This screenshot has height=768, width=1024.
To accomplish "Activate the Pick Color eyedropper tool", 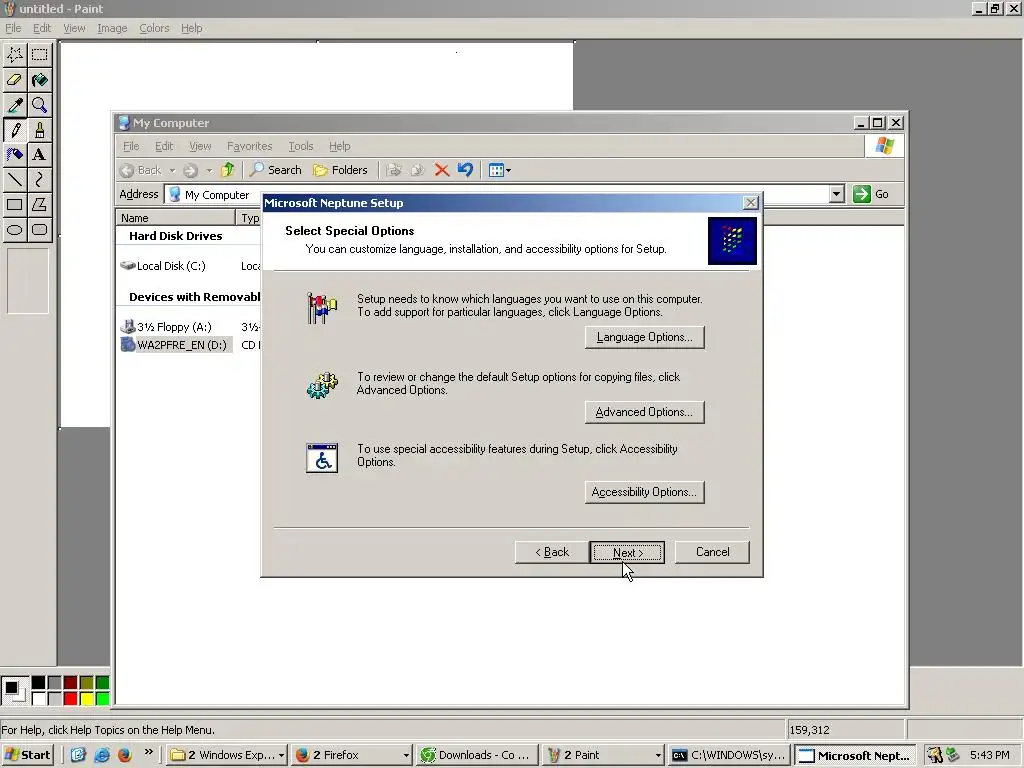I will click(15, 105).
